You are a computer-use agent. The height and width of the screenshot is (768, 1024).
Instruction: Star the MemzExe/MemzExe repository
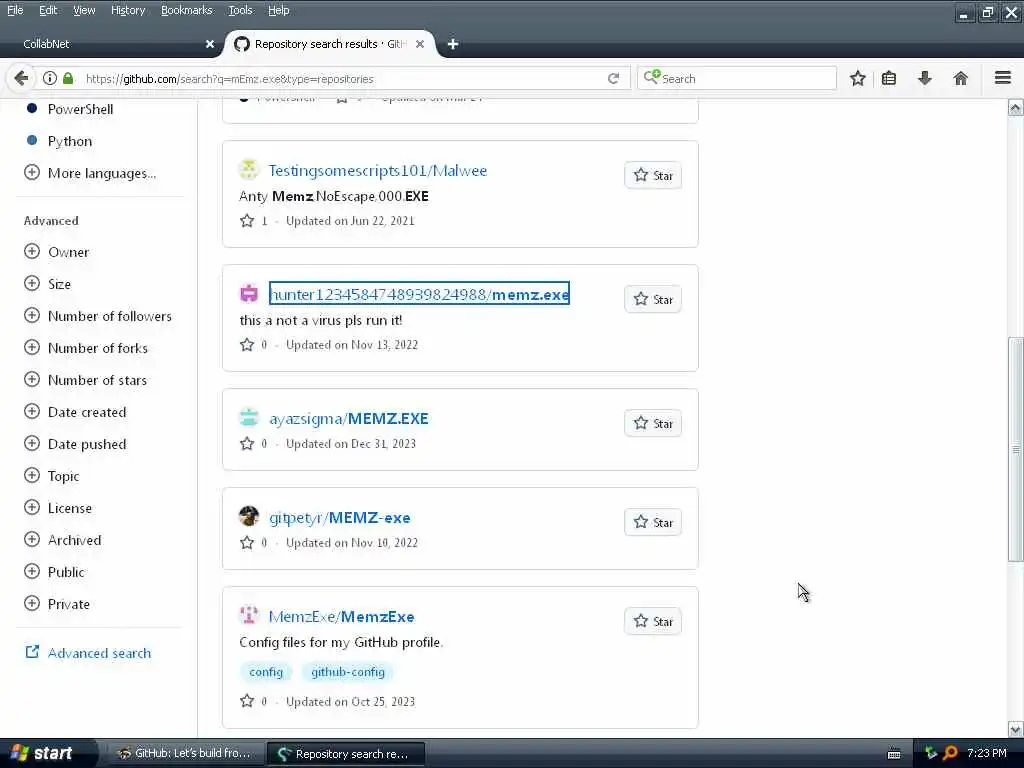click(653, 621)
